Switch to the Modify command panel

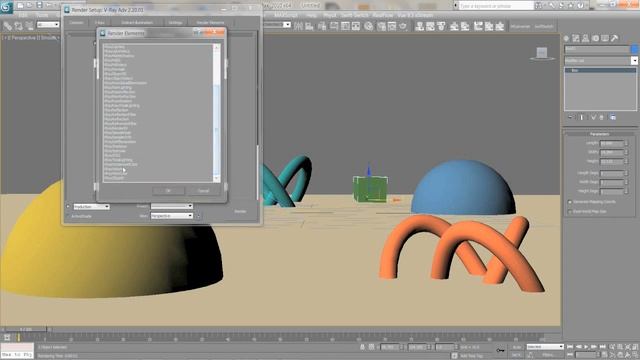[576, 38]
